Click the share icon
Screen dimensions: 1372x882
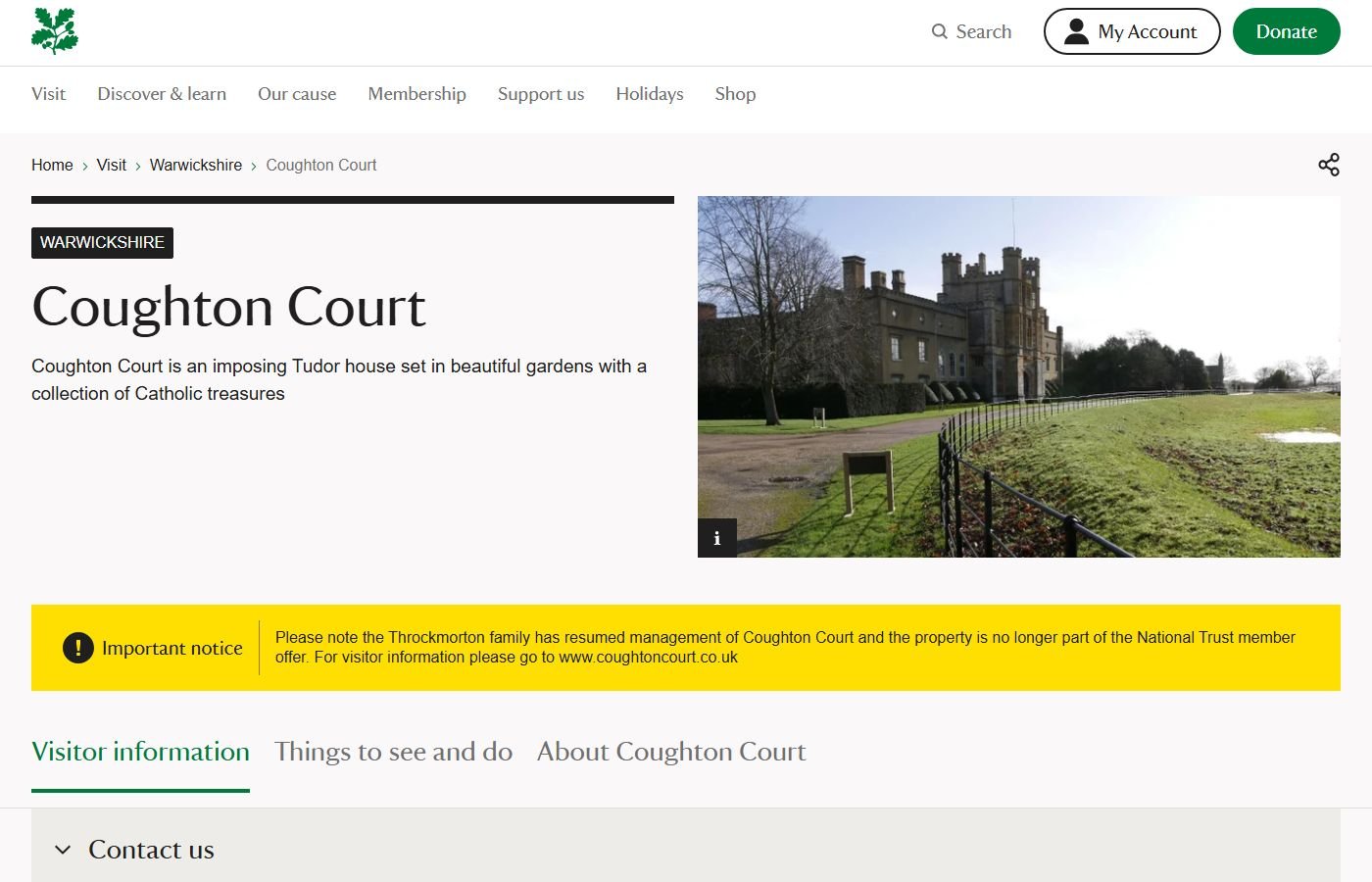(1329, 165)
